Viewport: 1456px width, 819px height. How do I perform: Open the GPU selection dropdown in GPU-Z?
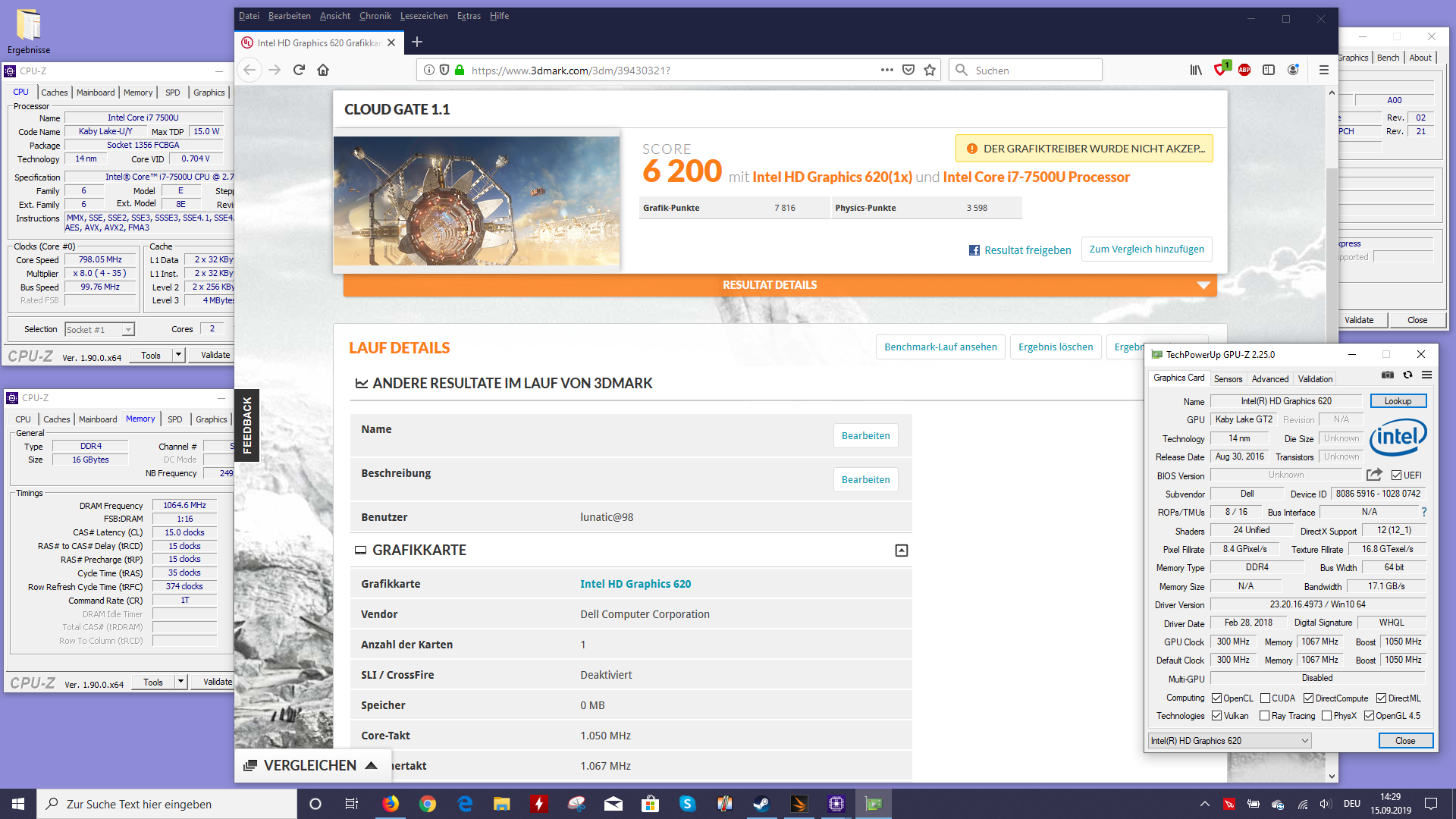pos(1229,741)
